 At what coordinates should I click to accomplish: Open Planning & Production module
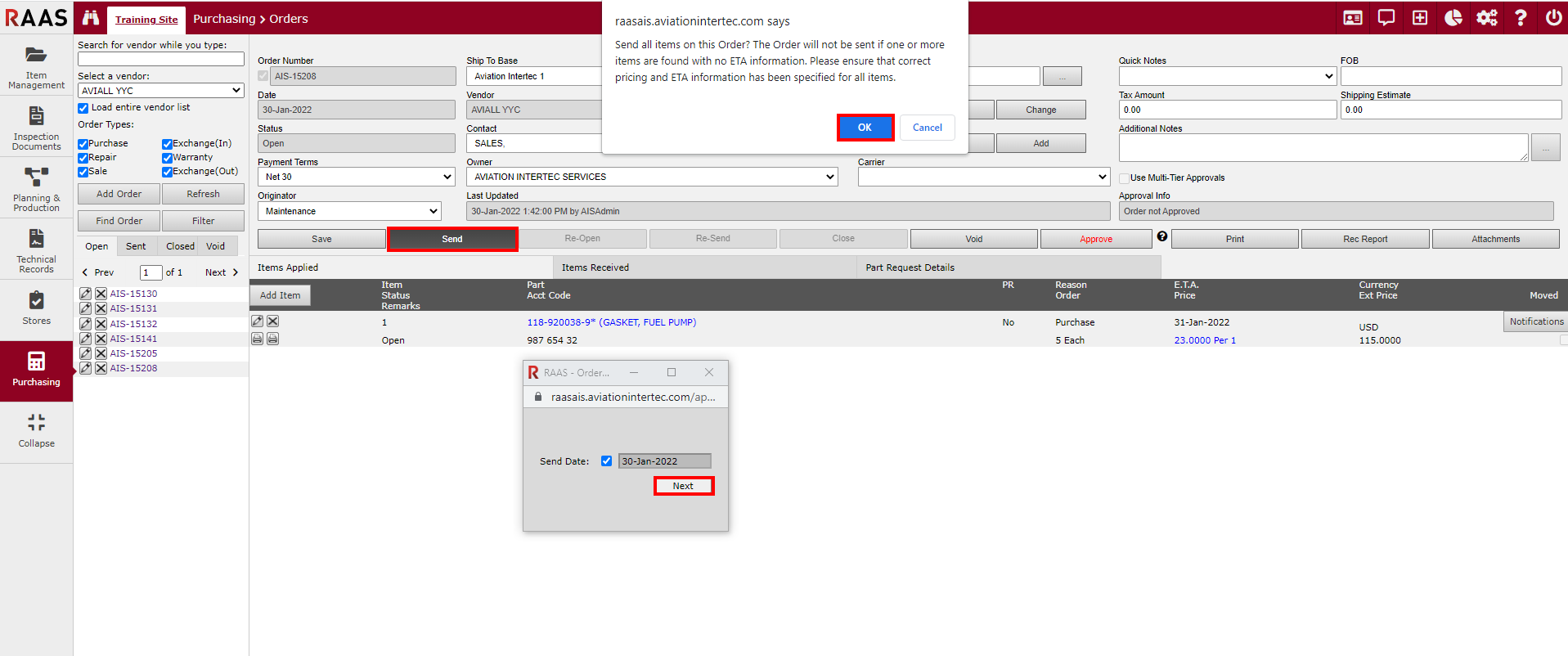pyautogui.click(x=36, y=189)
